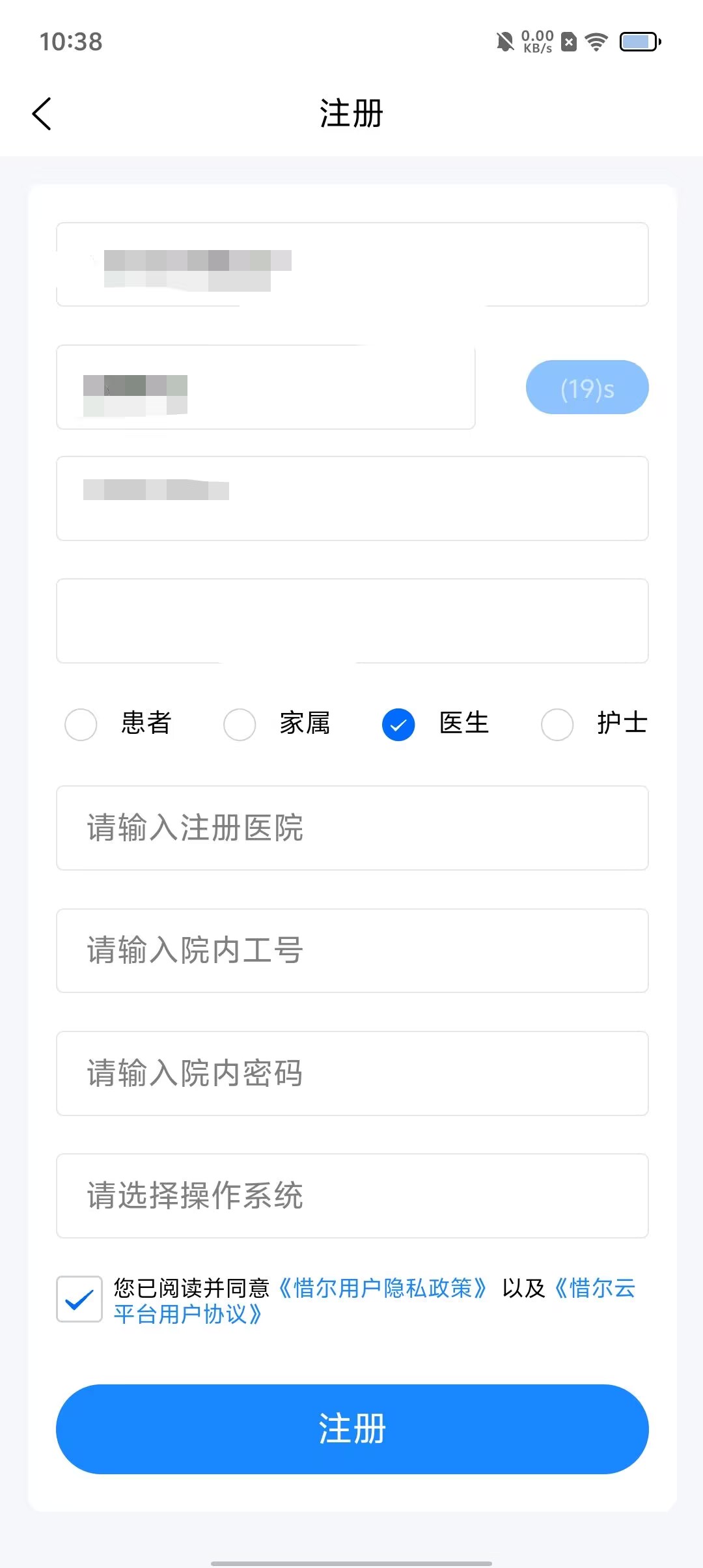Screen dimensions: 703x1568
Task: Select the 家属 radio button
Action: pos(240,724)
